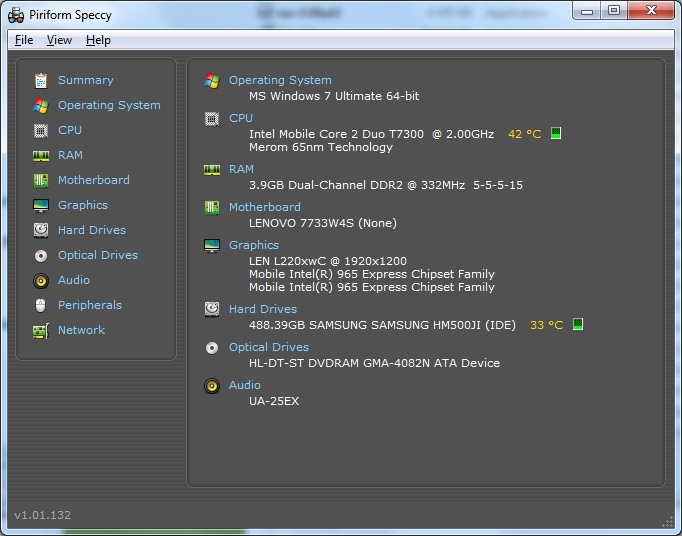The height and width of the screenshot is (536, 682).
Task: Click the 'LENOVO 7733W4S (None)' text
Action: point(322,223)
